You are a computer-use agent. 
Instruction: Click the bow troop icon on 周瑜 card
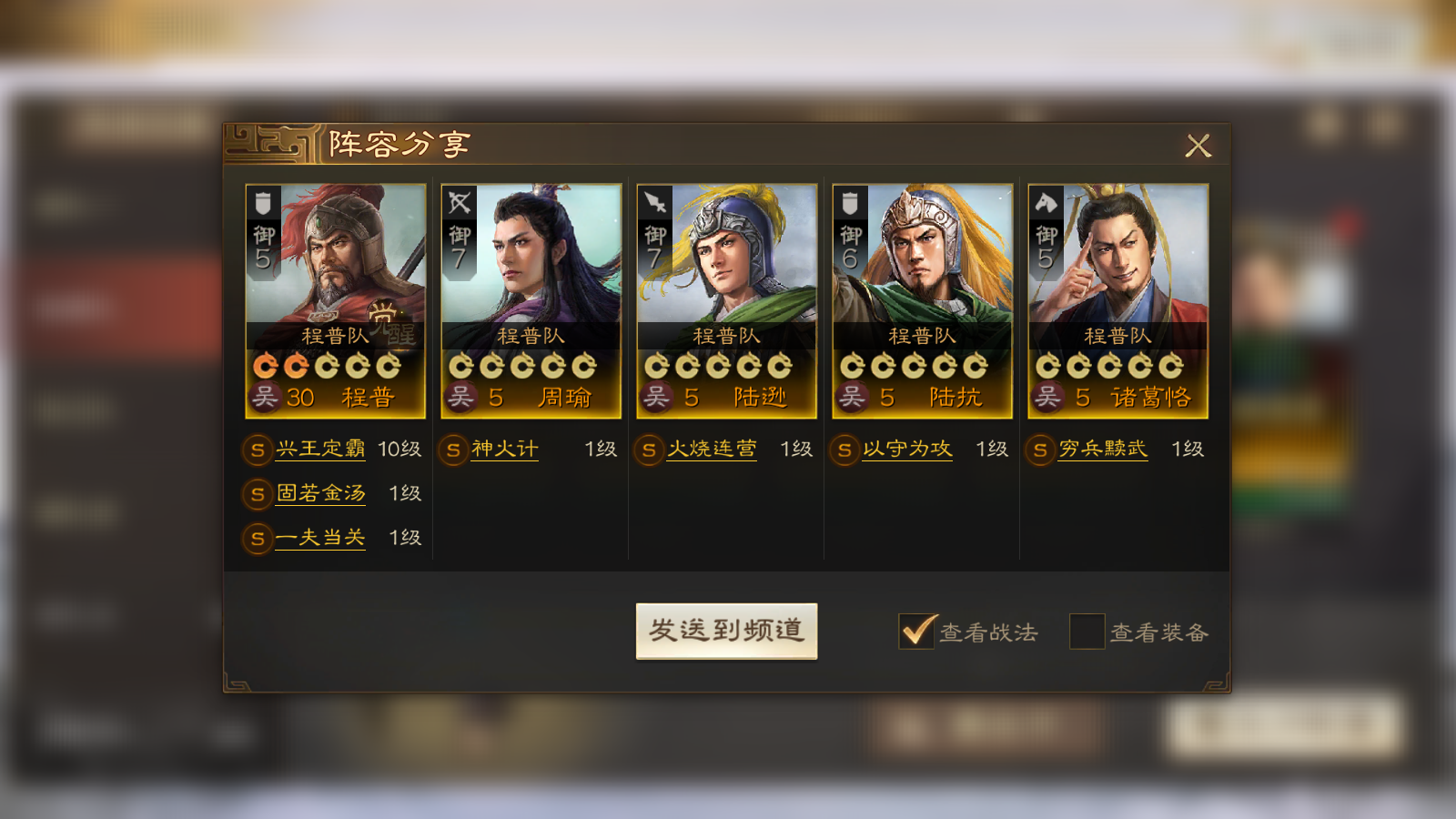click(459, 202)
